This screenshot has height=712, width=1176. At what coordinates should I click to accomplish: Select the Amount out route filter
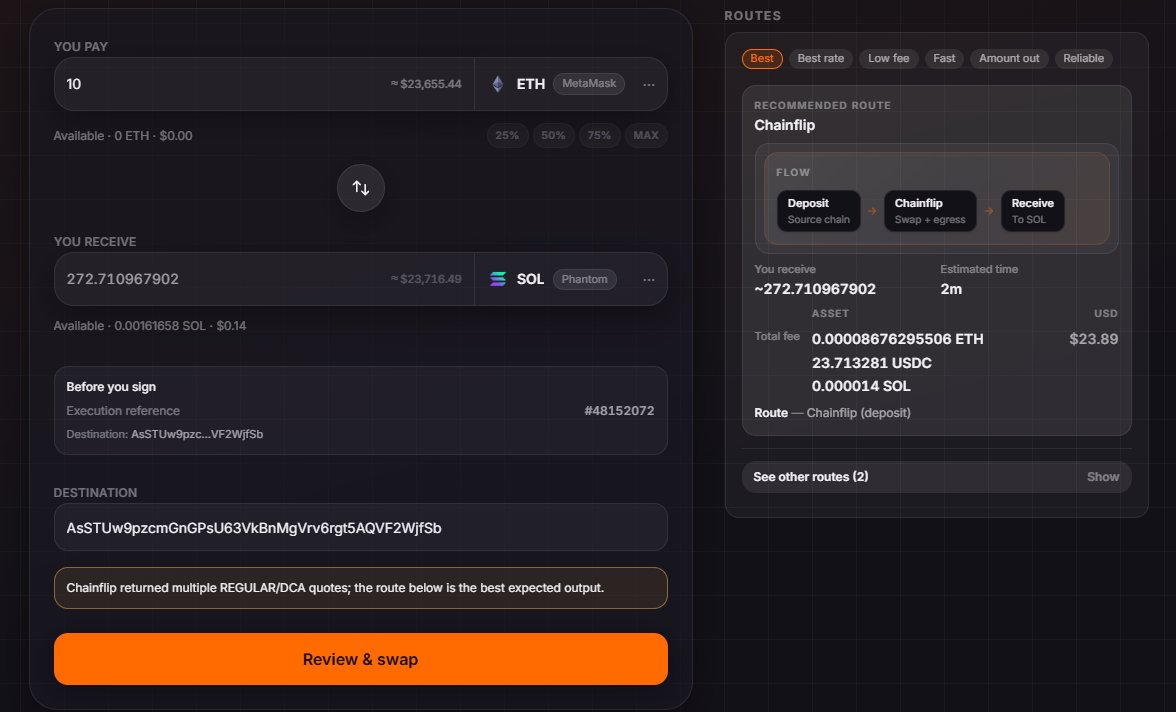(1010, 59)
